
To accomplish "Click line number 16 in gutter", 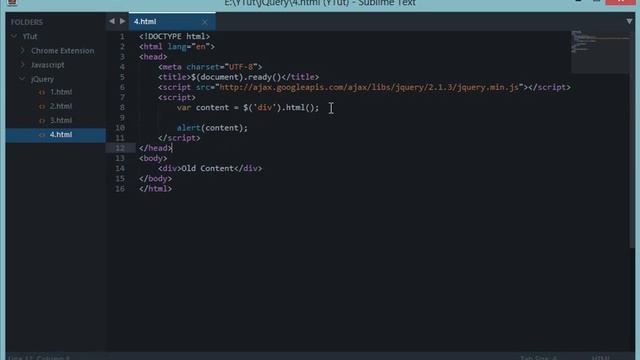I will [x=120, y=189].
